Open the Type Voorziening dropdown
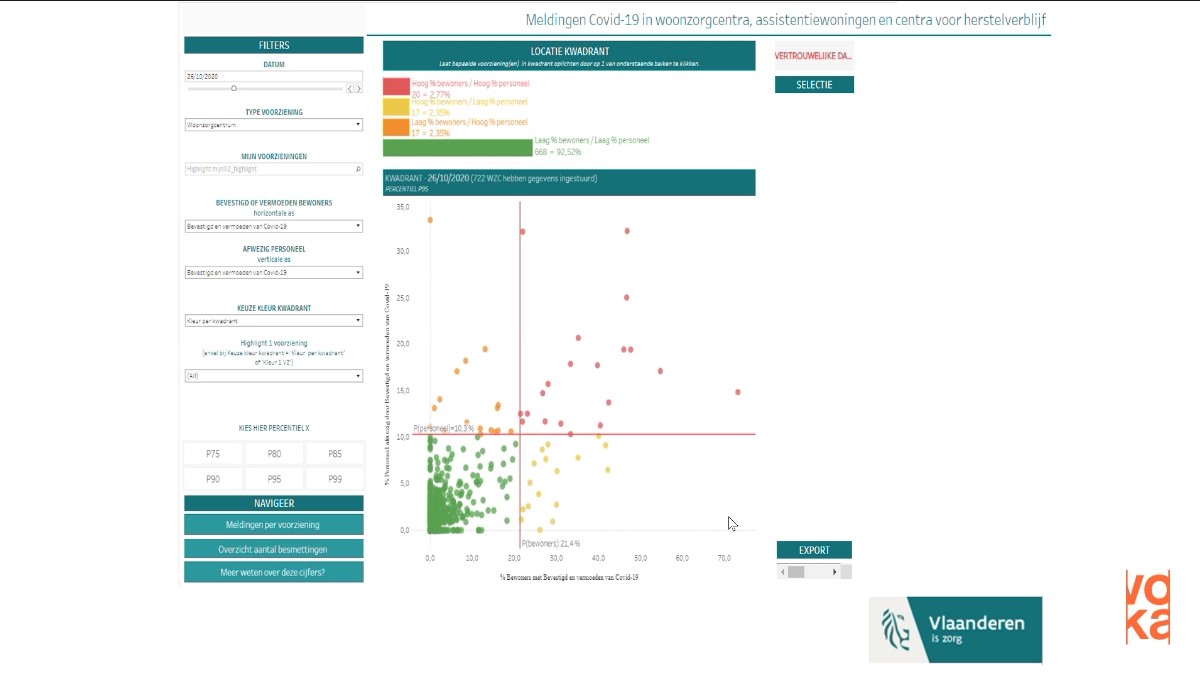The image size is (1200, 680). 273,125
